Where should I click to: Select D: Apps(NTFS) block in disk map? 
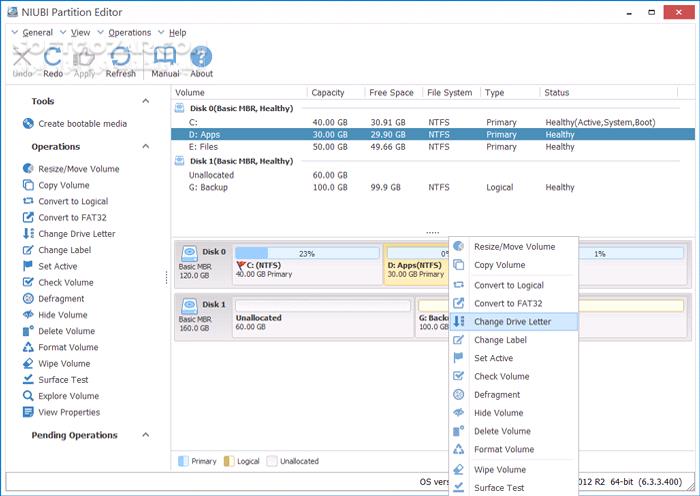pyautogui.click(x=416, y=264)
